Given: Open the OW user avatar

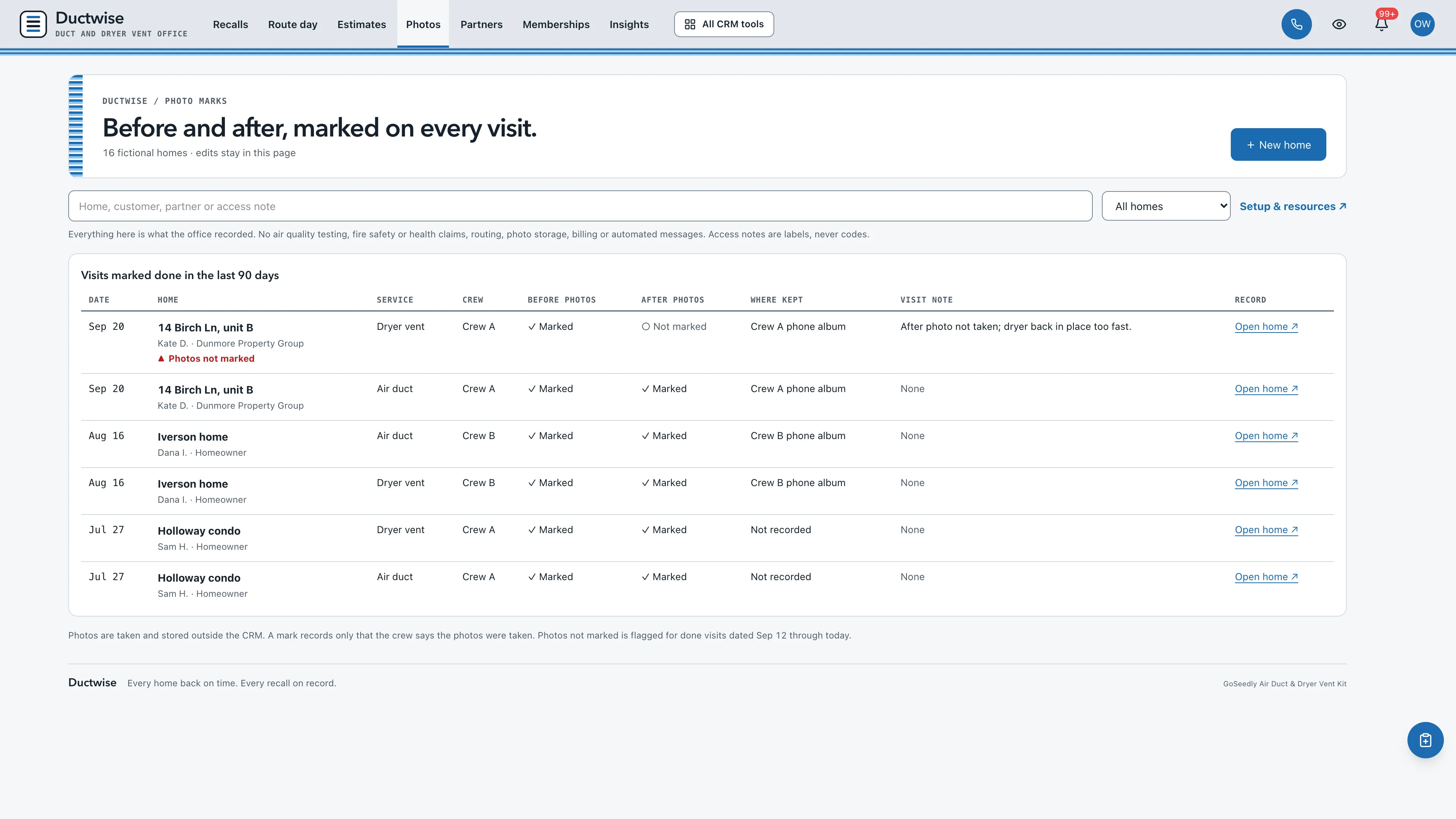Looking at the screenshot, I should 1422,24.
